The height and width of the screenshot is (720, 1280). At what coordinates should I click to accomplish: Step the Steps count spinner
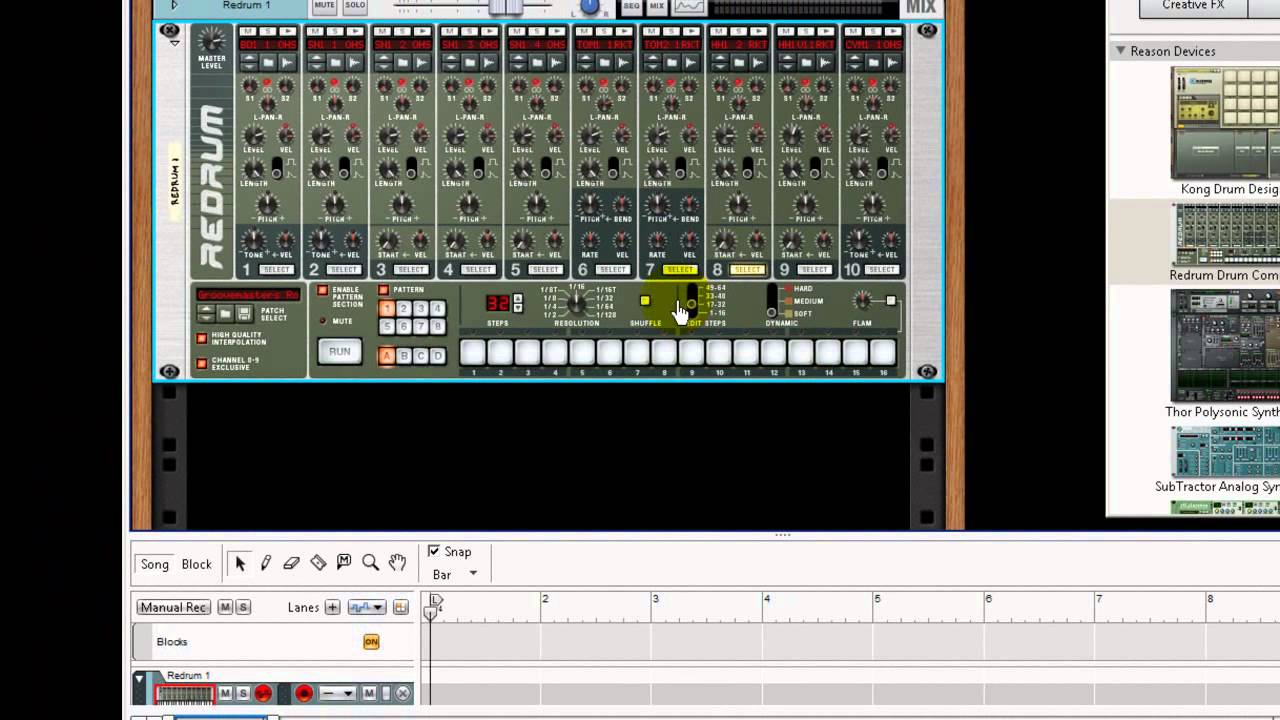517,303
